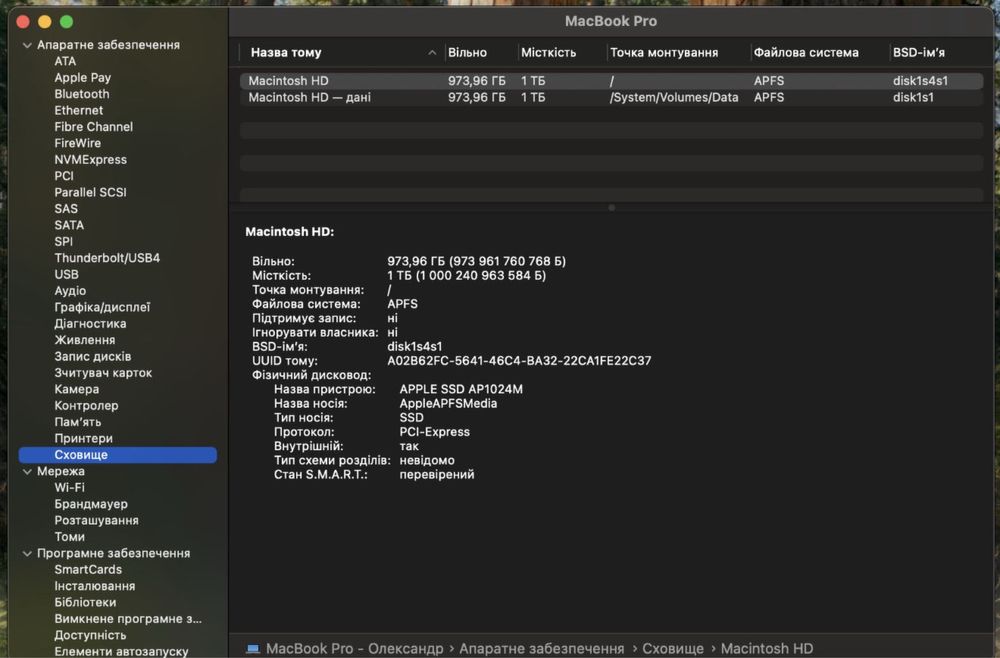Open Брандмауер sidebar entry
This screenshot has width=1000, height=658.
[x=91, y=504]
